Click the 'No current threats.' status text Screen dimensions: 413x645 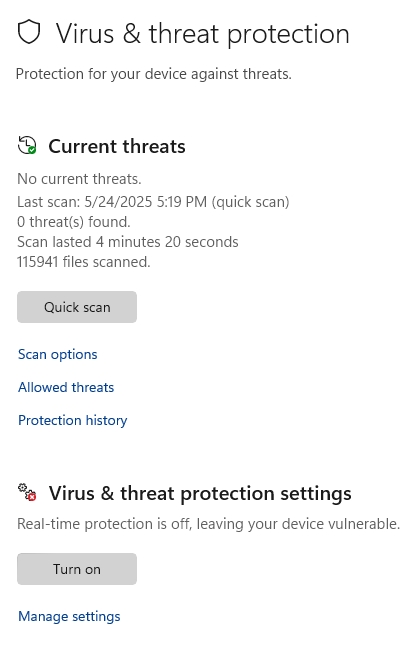pyautogui.click(x=79, y=179)
